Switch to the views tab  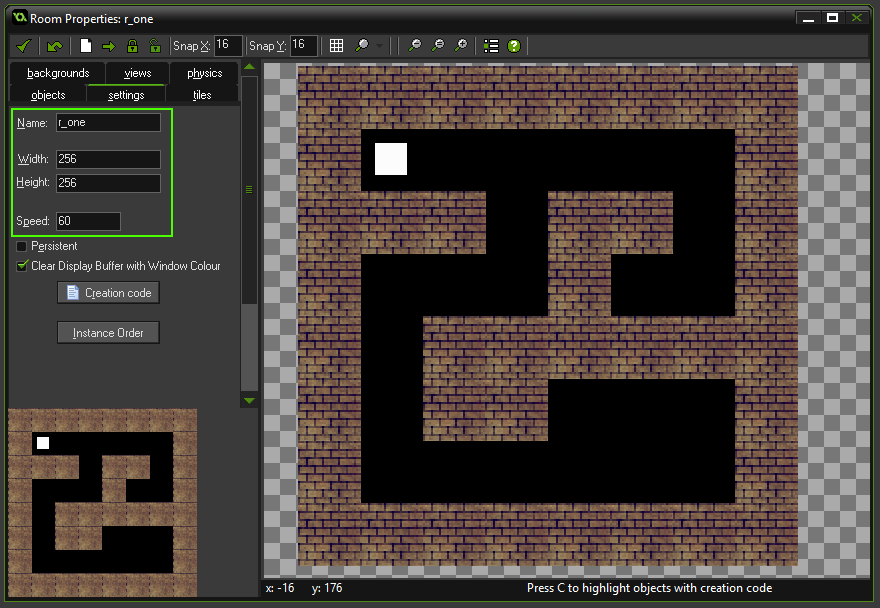tap(138, 73)
